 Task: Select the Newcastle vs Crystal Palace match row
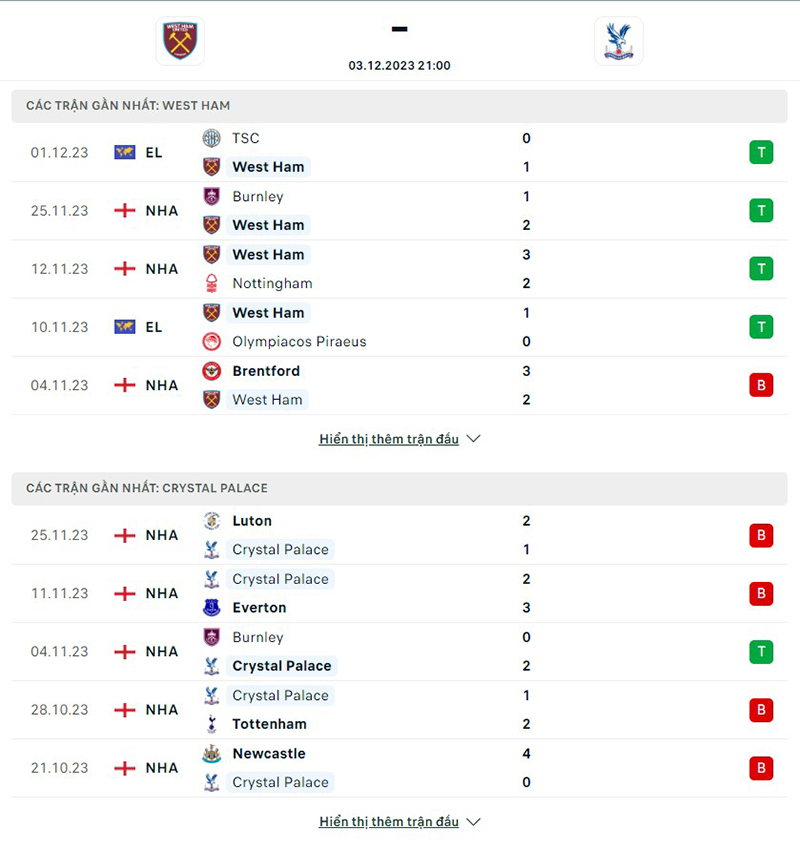[400, 768]
